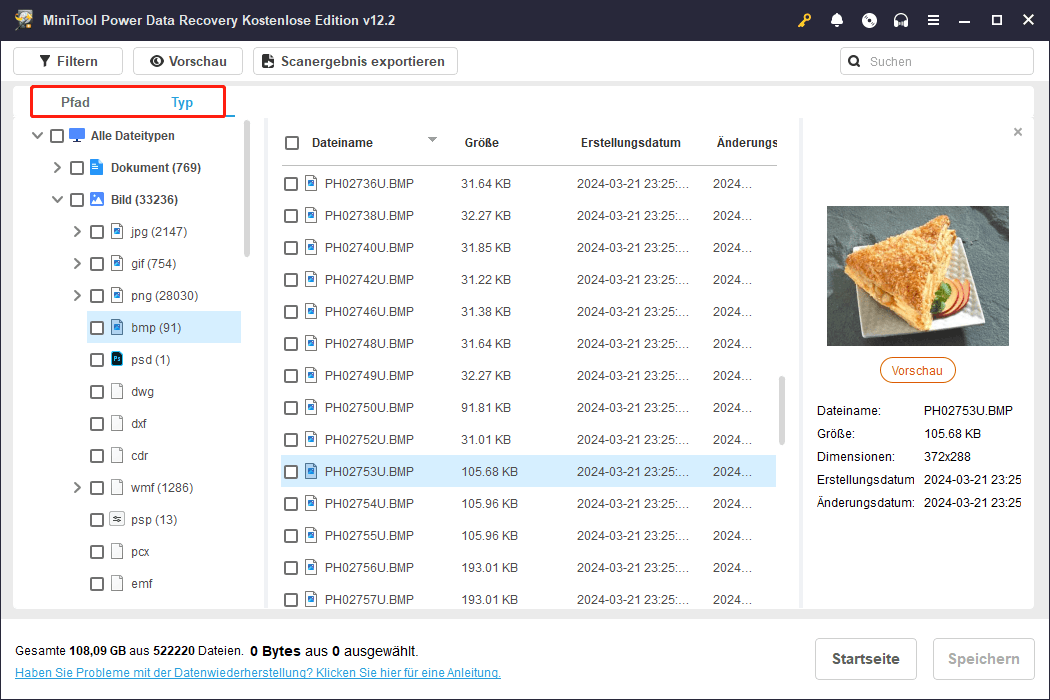This screenshot has width=1050, height=700.
Task: Click the MiniTool app logo icon
Action: pos(24,19)
